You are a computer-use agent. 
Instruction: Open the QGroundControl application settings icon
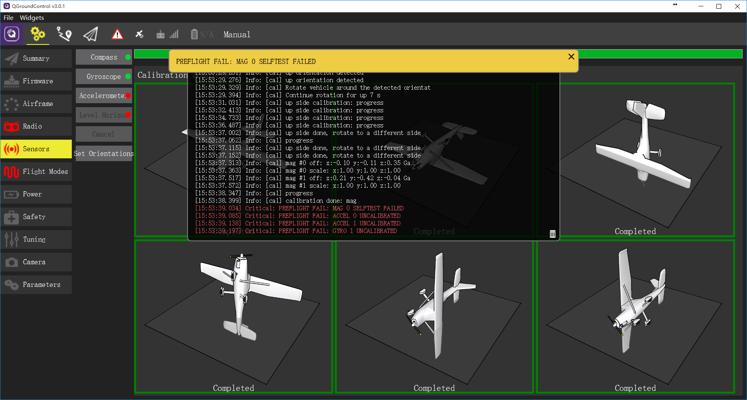pos(12,34)
